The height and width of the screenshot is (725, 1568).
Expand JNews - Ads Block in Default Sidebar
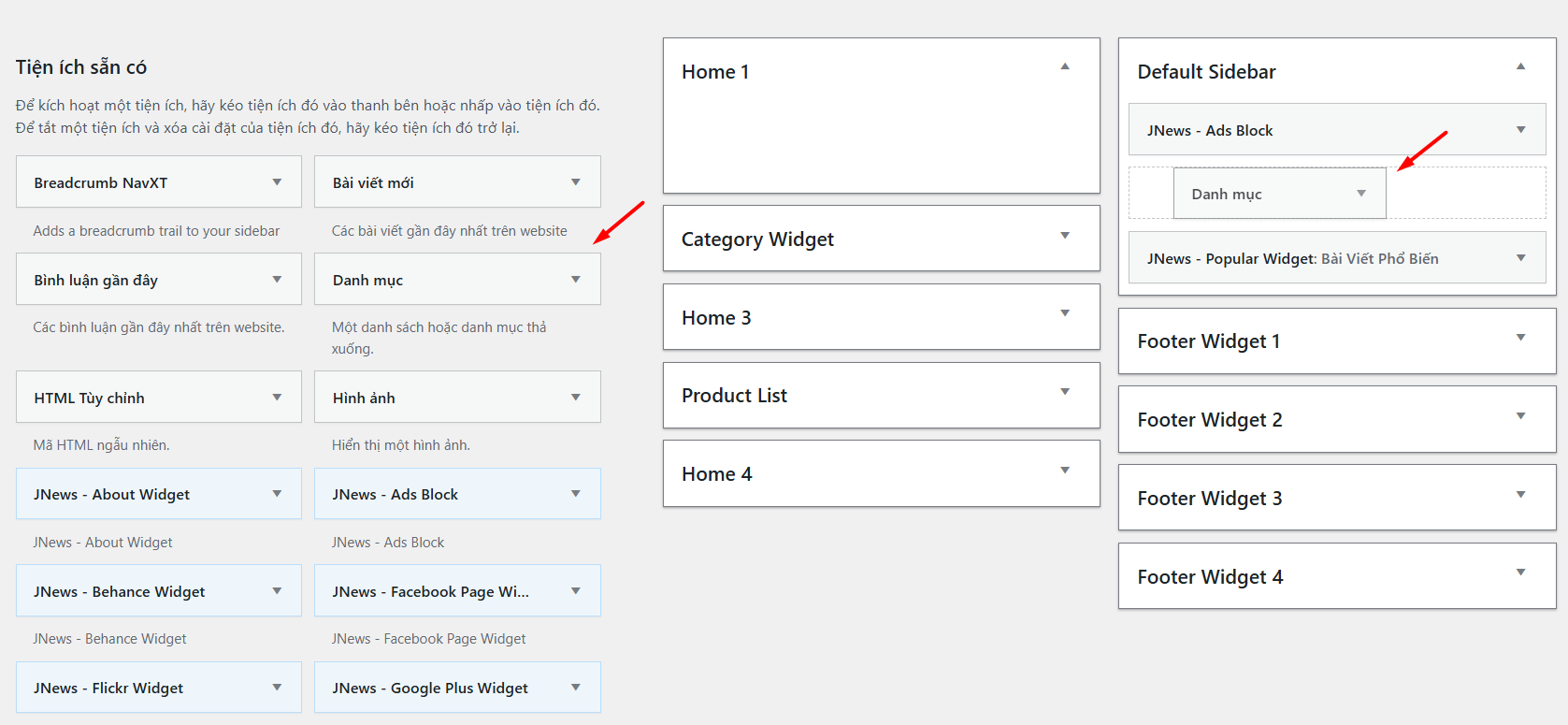(x=1521, y=130)
